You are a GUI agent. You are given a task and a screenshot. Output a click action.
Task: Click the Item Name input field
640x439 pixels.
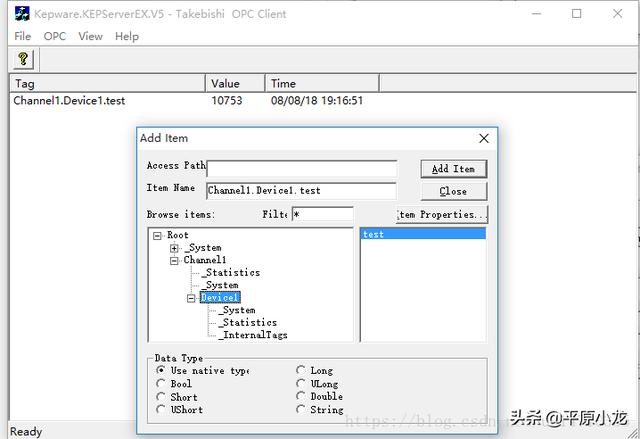[302, 191]
